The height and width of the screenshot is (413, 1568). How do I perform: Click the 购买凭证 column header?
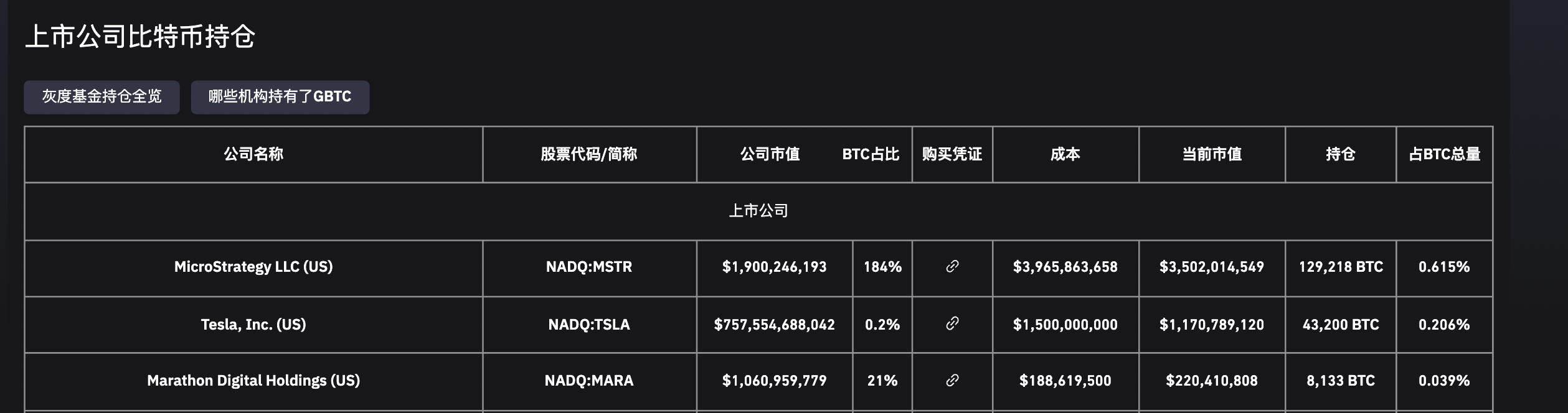(952, 154)
